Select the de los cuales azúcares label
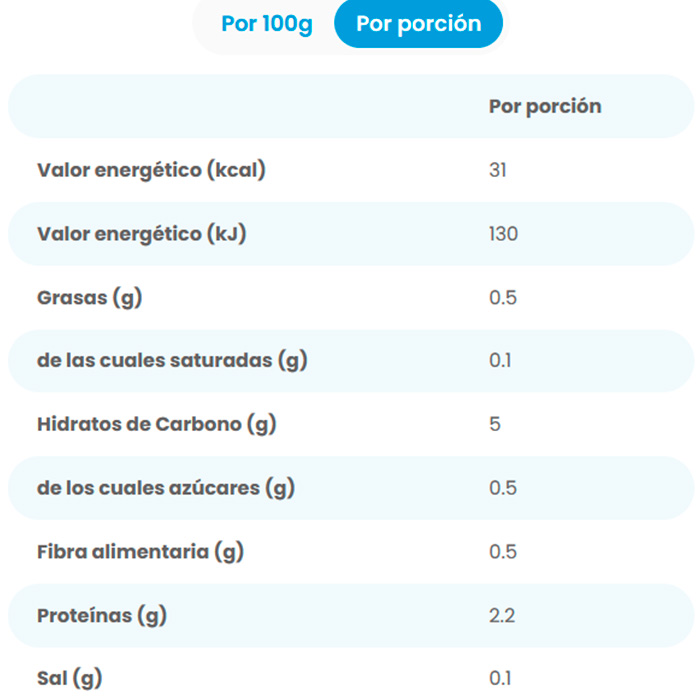 [x=166, y=488]
